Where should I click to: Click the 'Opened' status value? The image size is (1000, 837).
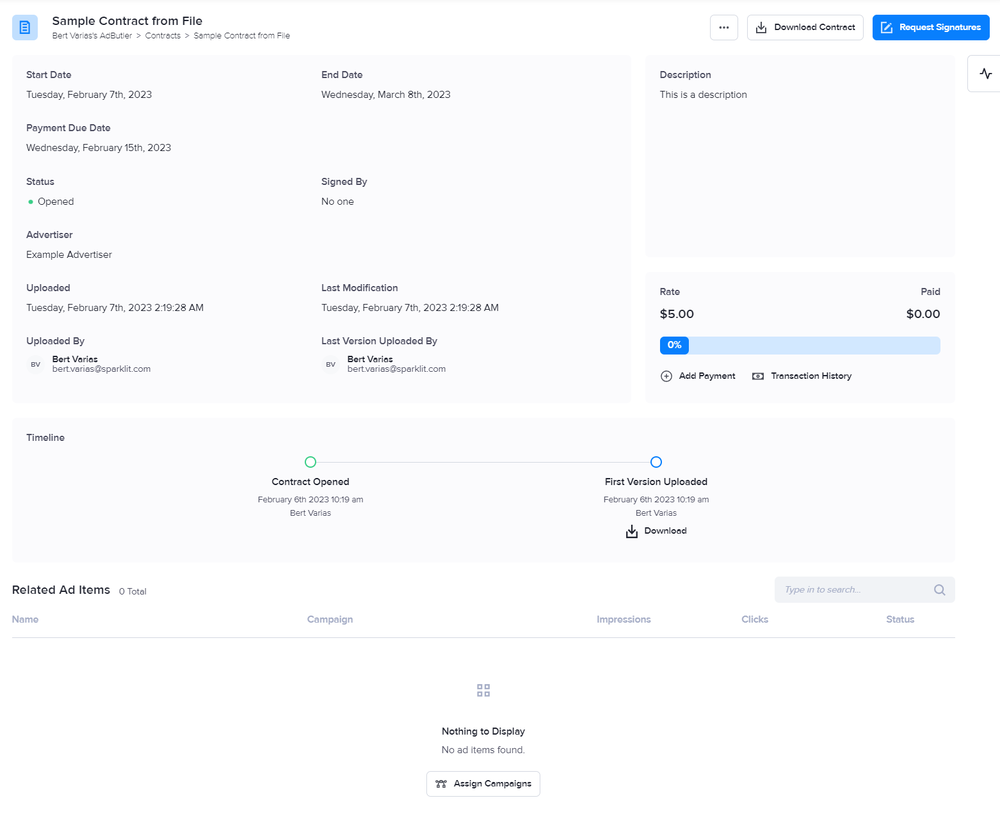tap(55, 202)
